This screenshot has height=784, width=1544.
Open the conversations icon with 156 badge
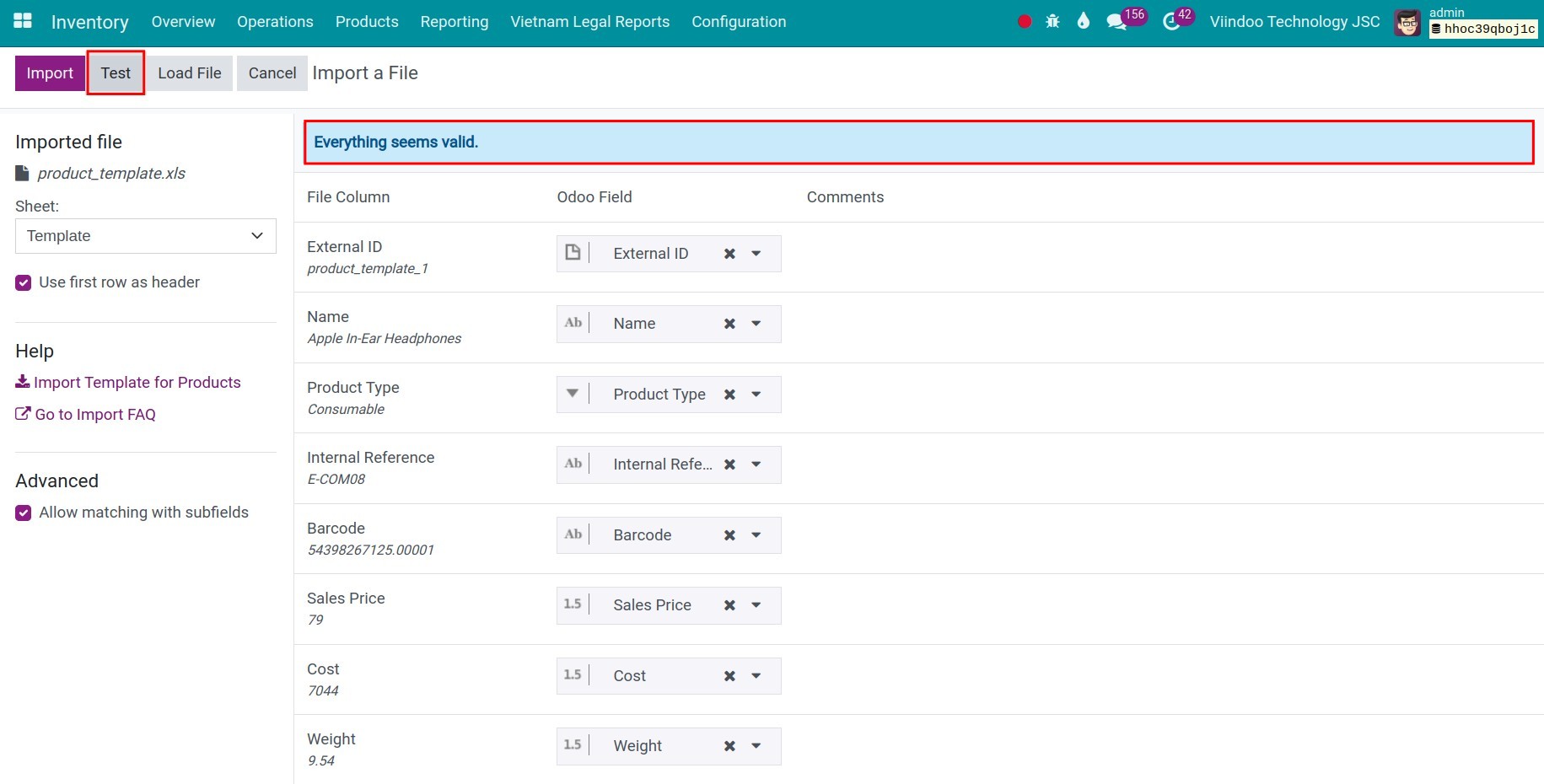(x=1117, y=22)
